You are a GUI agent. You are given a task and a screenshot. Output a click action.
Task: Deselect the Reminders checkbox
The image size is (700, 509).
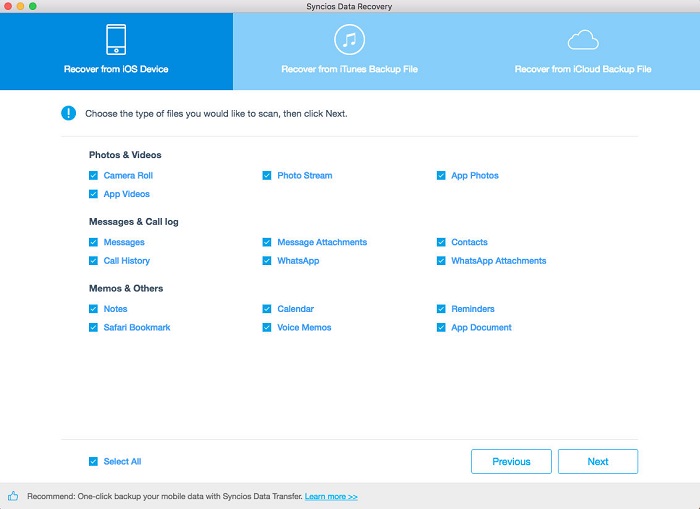click(441, 309)
